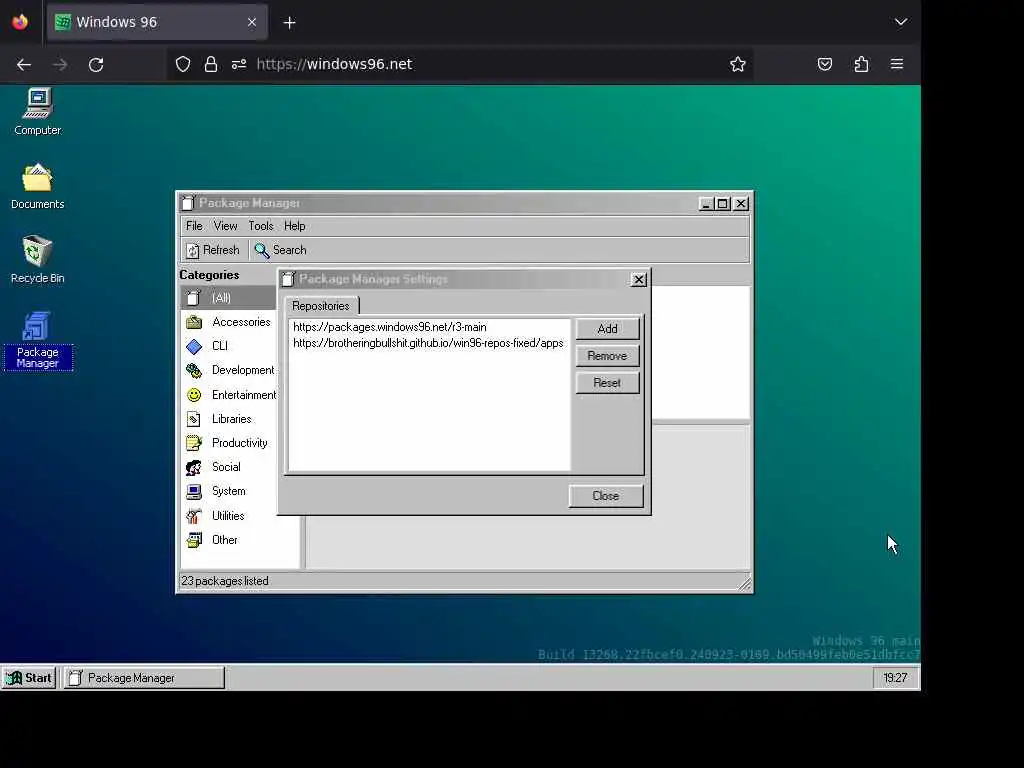Viewport: 1024px width, 768px height.
Task: Pick the Other category icon
Action: click(194, 540)
